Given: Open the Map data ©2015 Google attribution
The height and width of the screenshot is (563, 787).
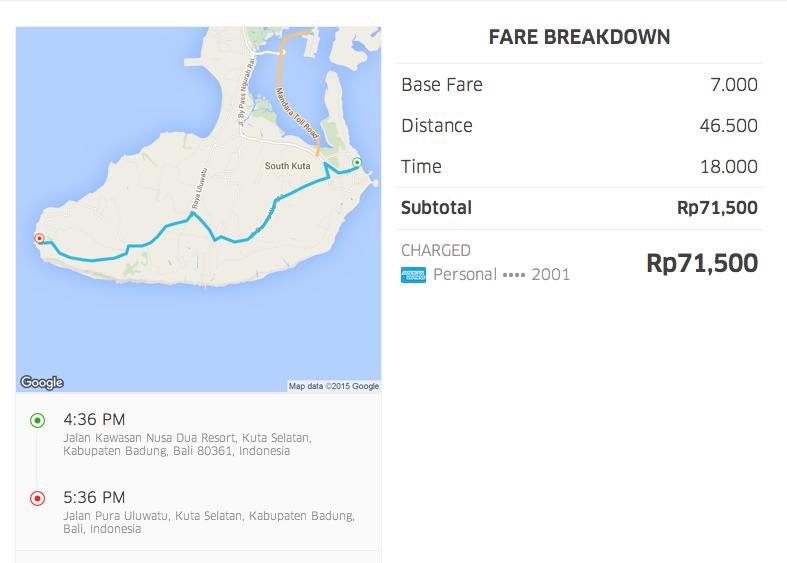Looking at the screenshot, I should (333, 386).
